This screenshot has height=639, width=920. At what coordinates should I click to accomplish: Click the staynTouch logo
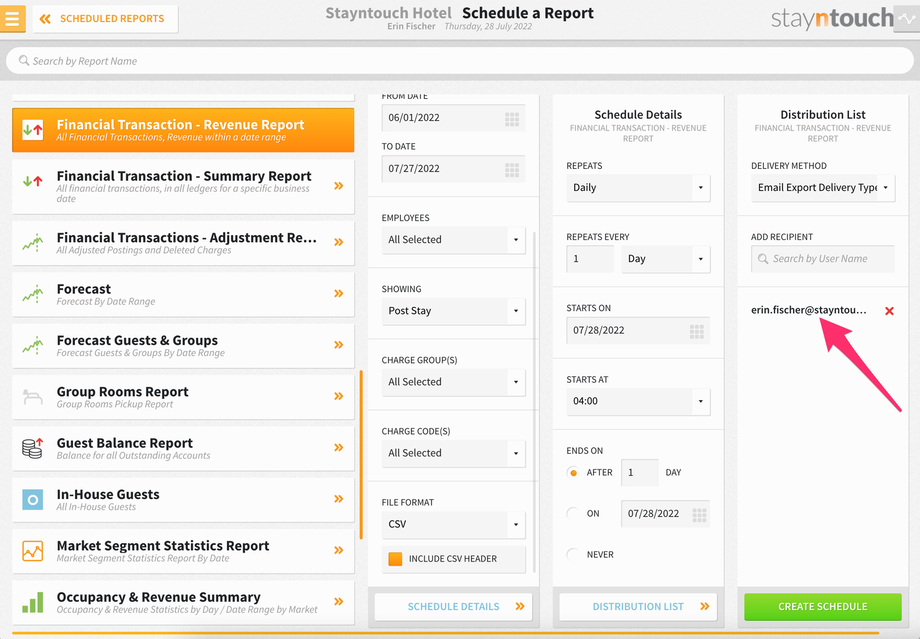832,19
